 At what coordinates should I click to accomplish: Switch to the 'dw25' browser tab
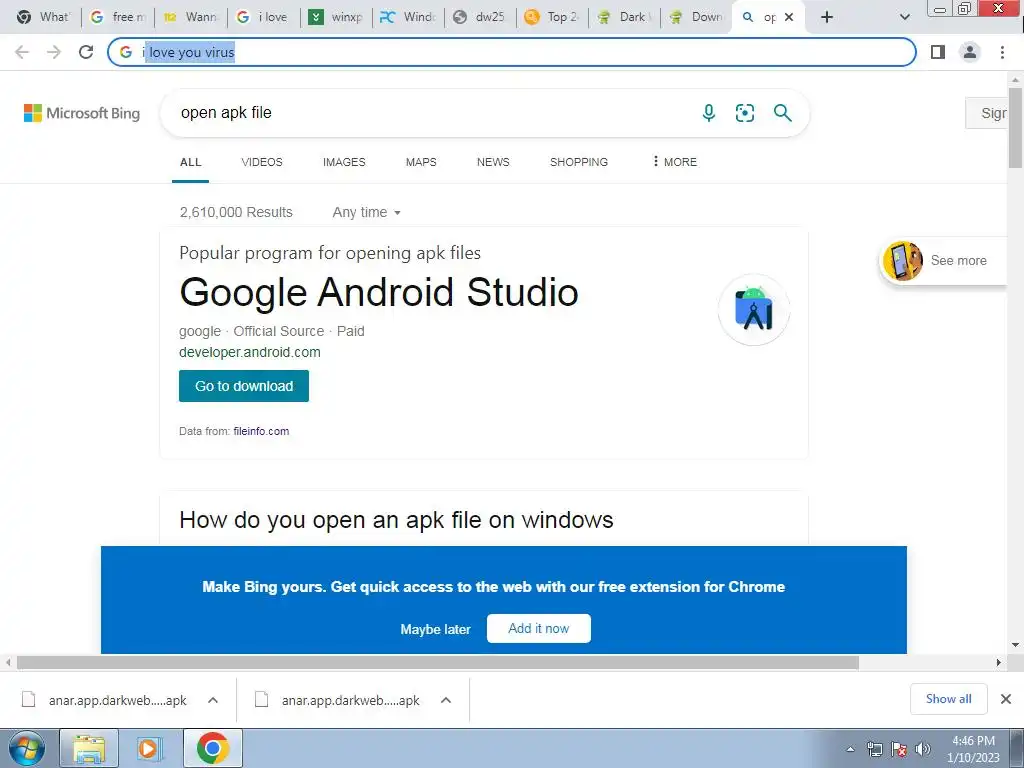point(480,17)
